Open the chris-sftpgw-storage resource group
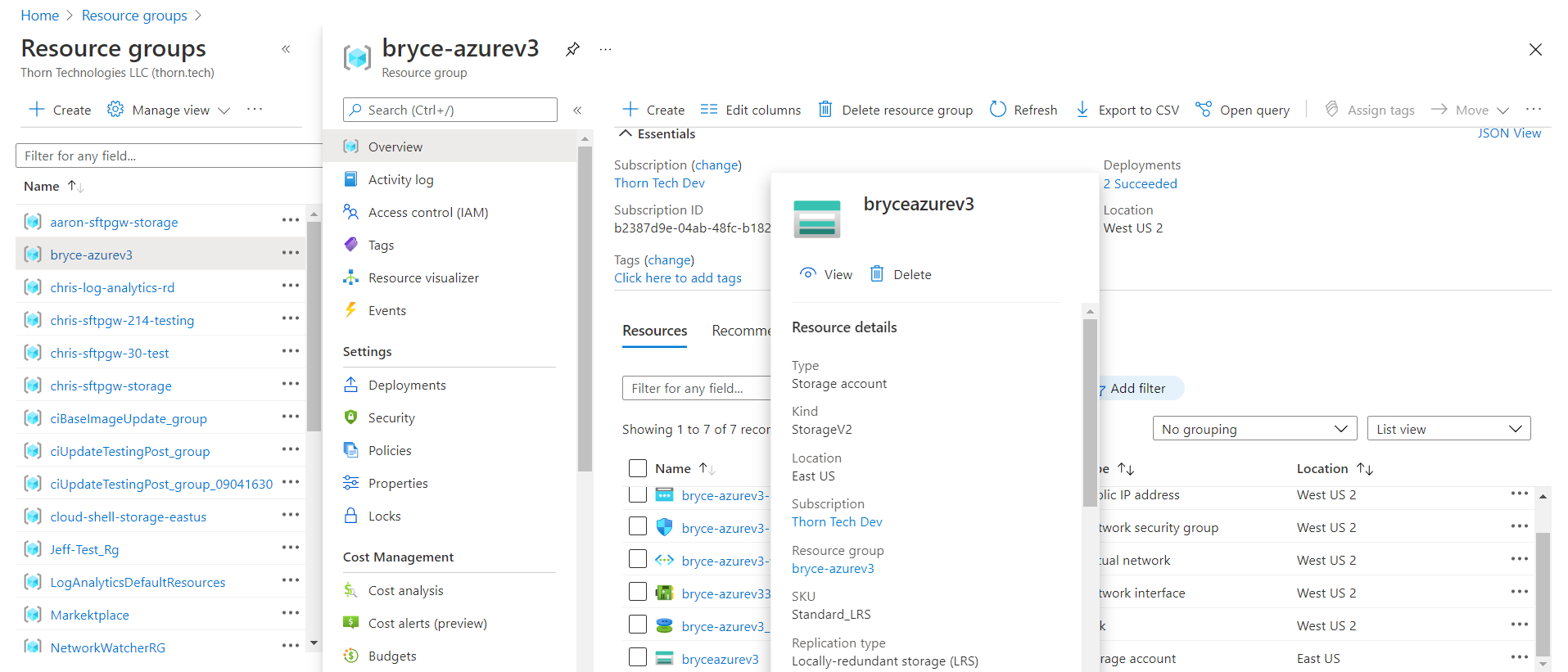This screenshot has width=1568, height=672. click(x=111, y=386)
